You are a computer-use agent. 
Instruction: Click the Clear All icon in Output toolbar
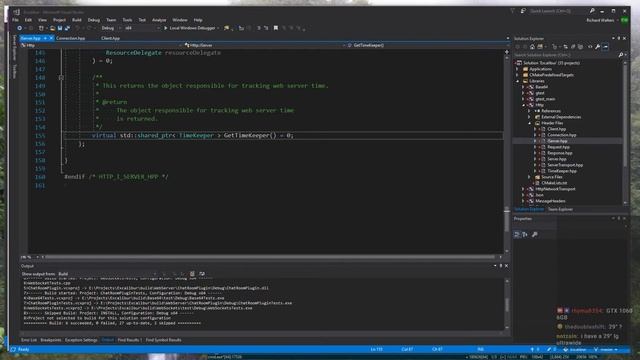coord(192,274)
